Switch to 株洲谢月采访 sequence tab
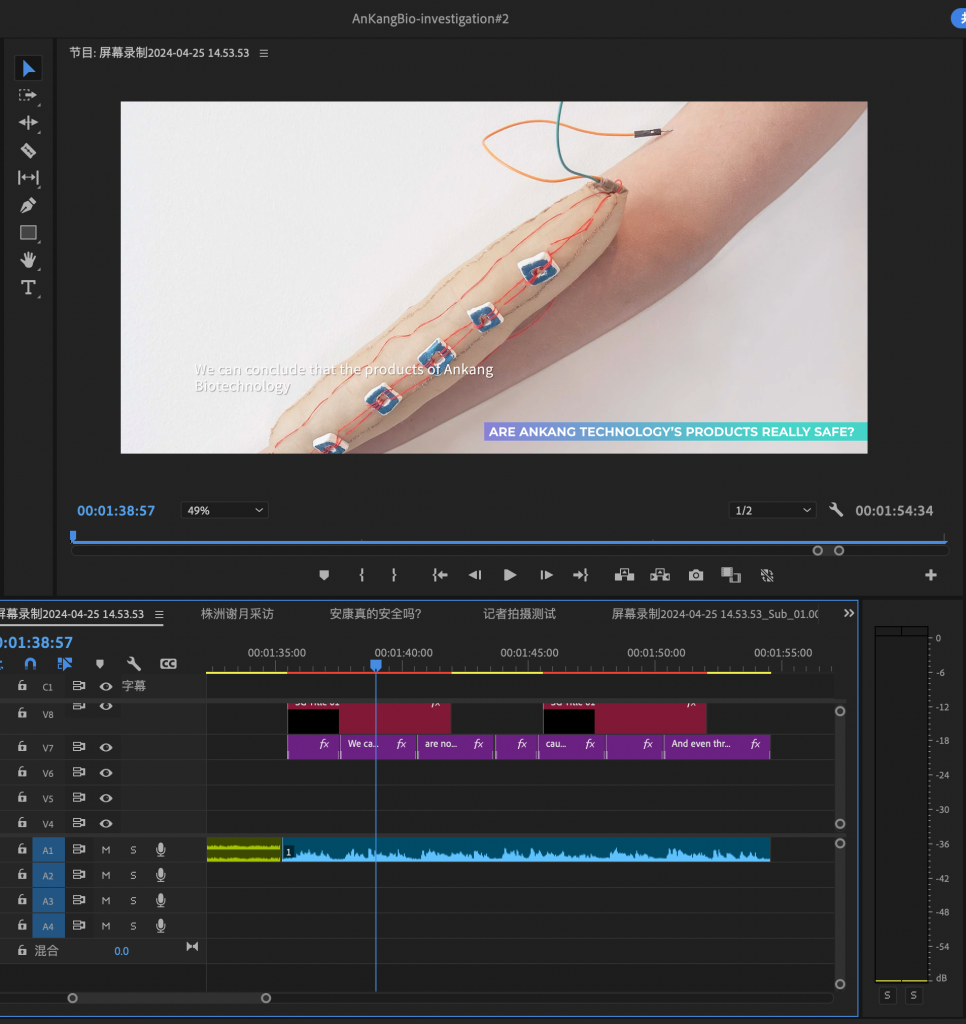Screen dimensions: 966x1024 tap(237, 614)
